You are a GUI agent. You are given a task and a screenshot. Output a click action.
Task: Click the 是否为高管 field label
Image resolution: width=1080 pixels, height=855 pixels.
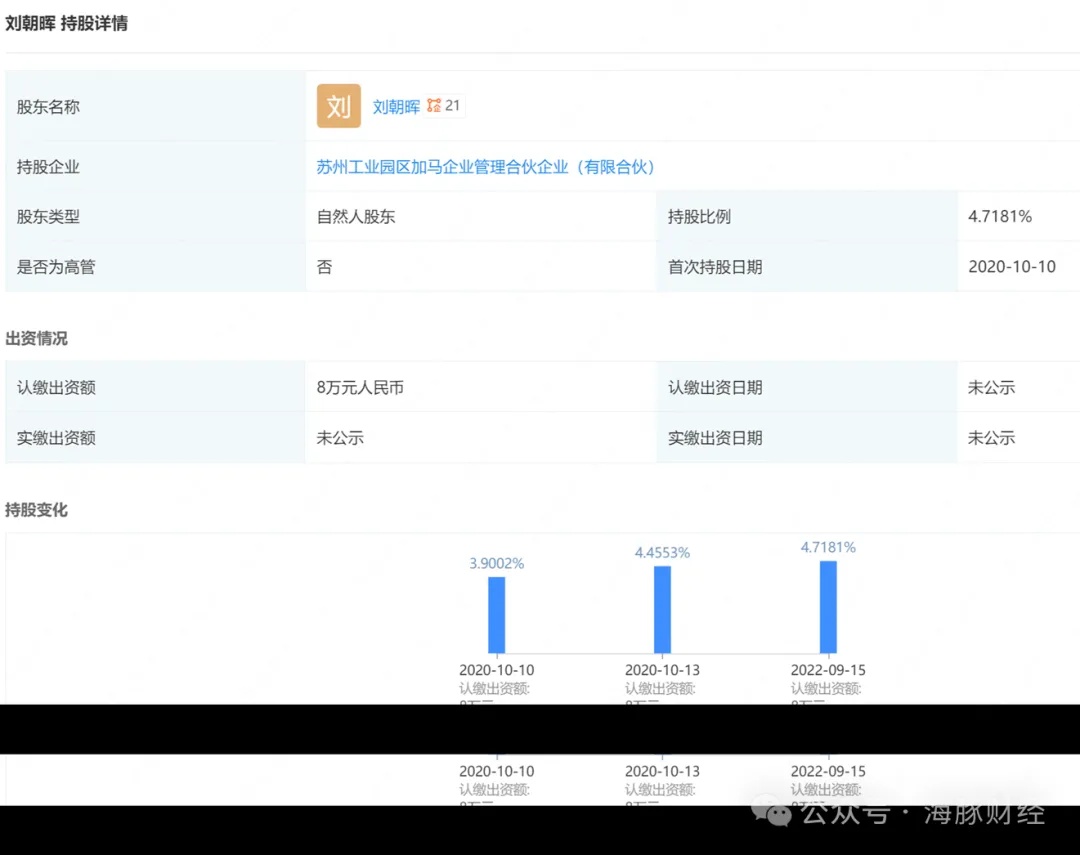click(x=56, y=267)
